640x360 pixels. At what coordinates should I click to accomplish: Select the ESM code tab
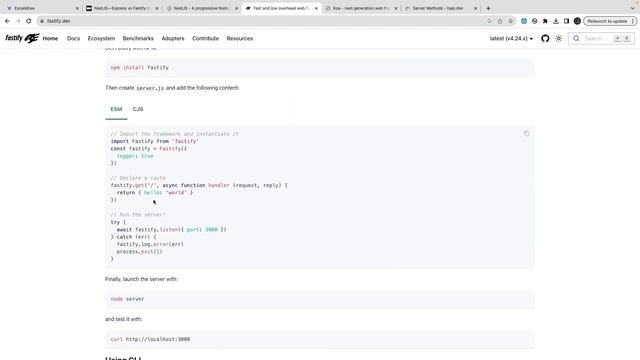pyautogui.click(x=116, y=109)
